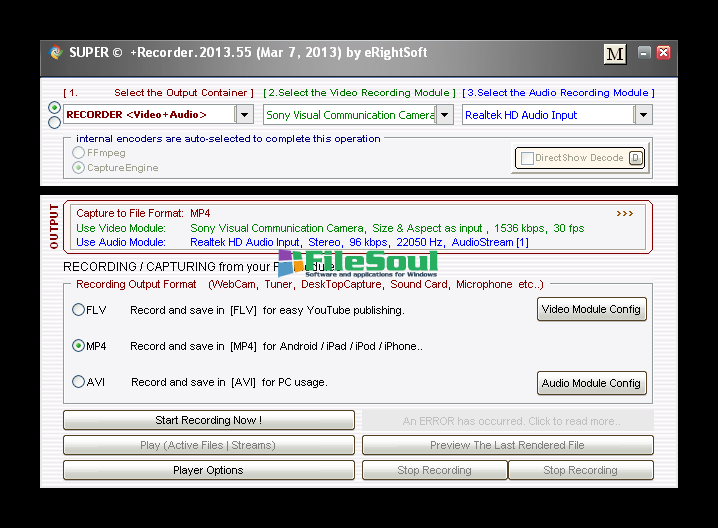Screen dimensions: 718x528
Task: Open Video Module Config
Action: click(x=591, y=309)
